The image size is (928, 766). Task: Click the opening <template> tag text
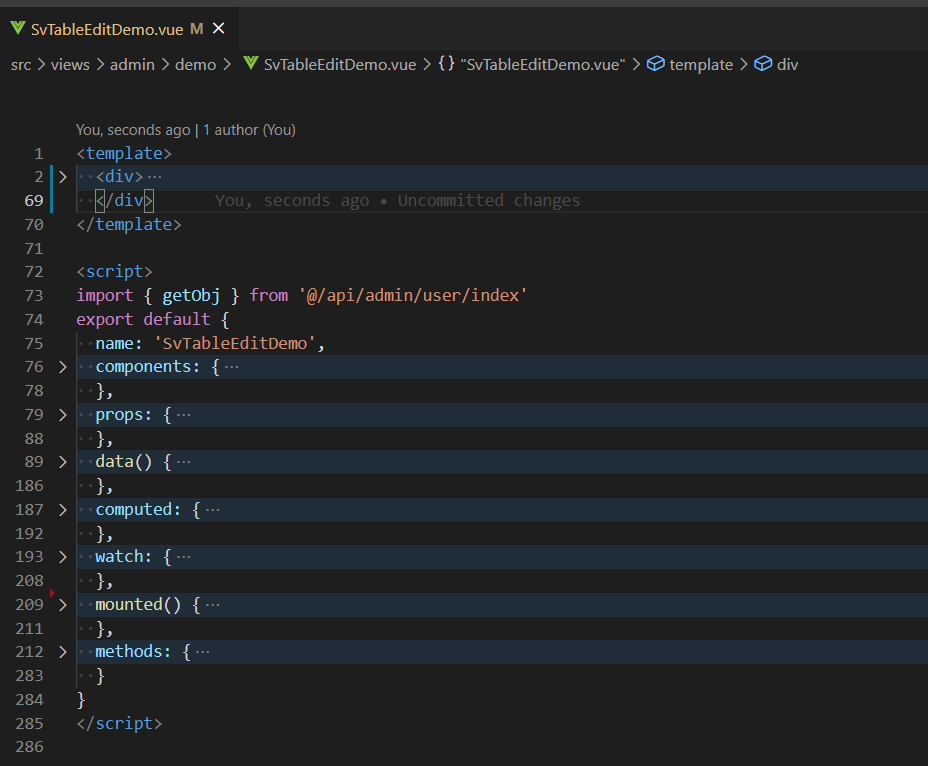tap(124, 153)
